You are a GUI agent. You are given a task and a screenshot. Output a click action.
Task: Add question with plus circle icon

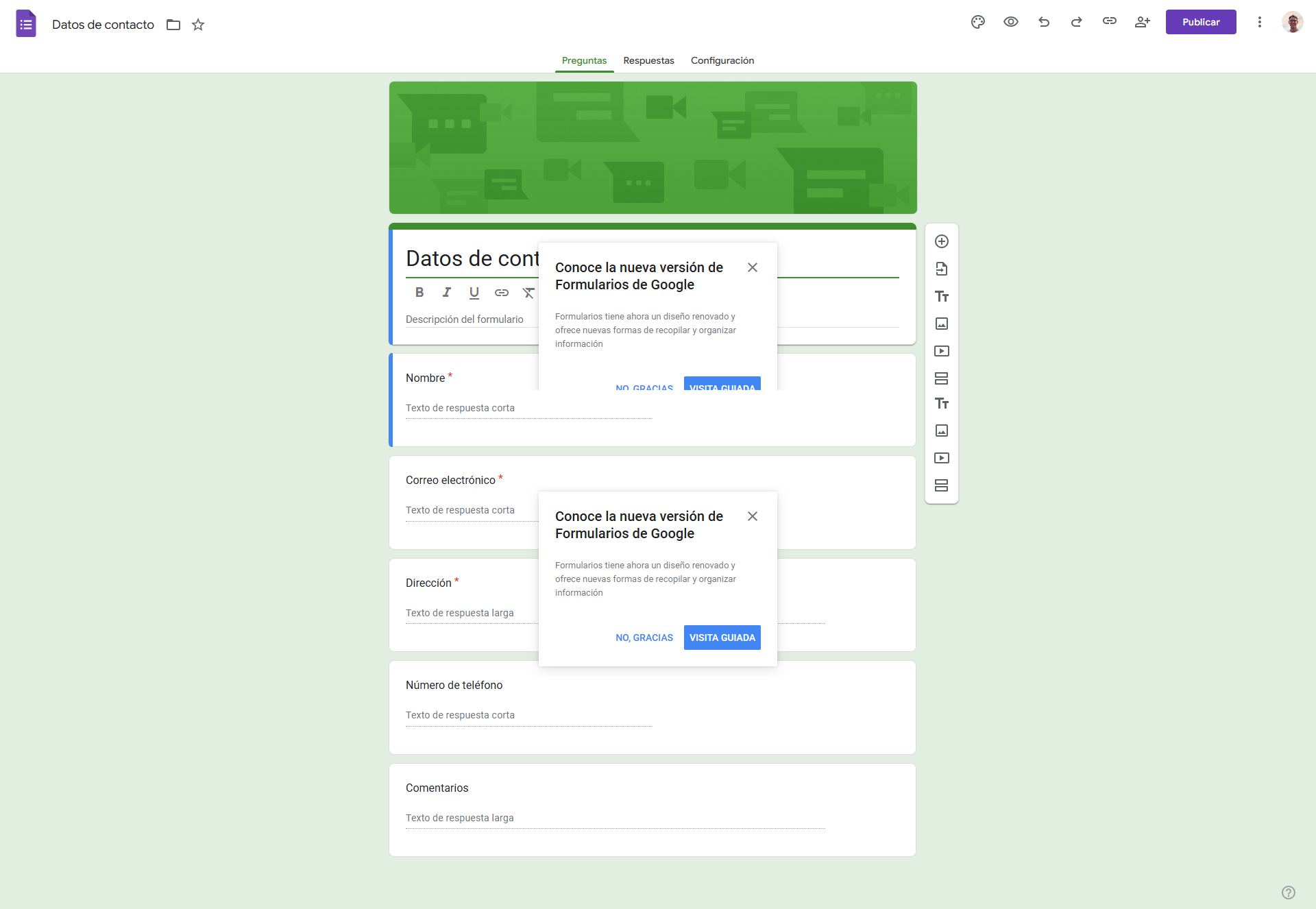coord(942,241)
